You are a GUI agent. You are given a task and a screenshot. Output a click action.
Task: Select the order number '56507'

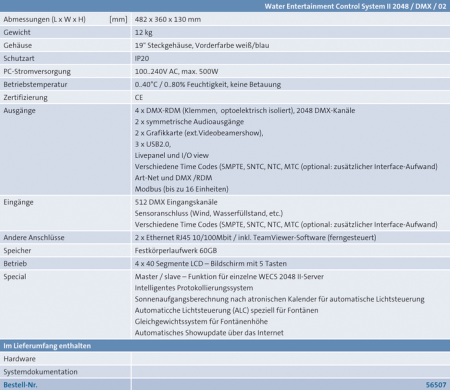coord(436,385)
